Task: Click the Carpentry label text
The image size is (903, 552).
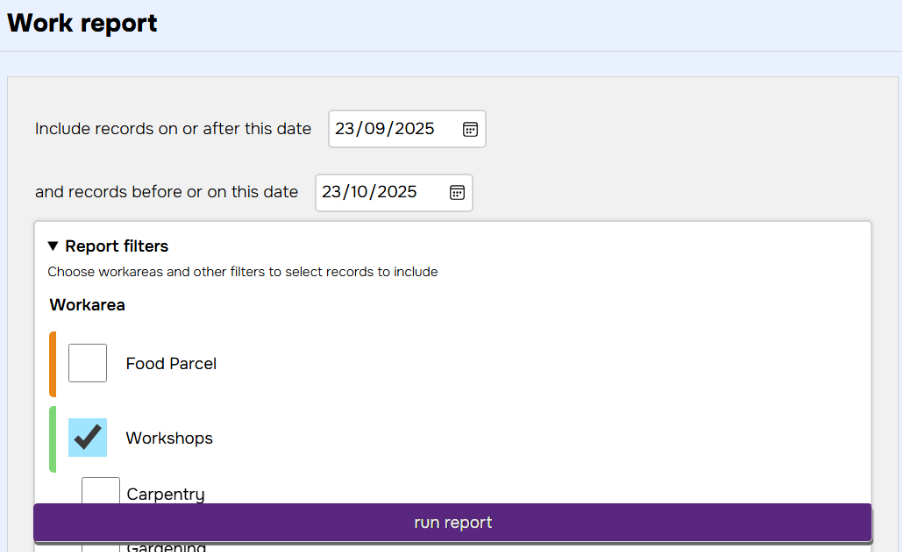Action: pyautogui.click(x=165, y=494)
